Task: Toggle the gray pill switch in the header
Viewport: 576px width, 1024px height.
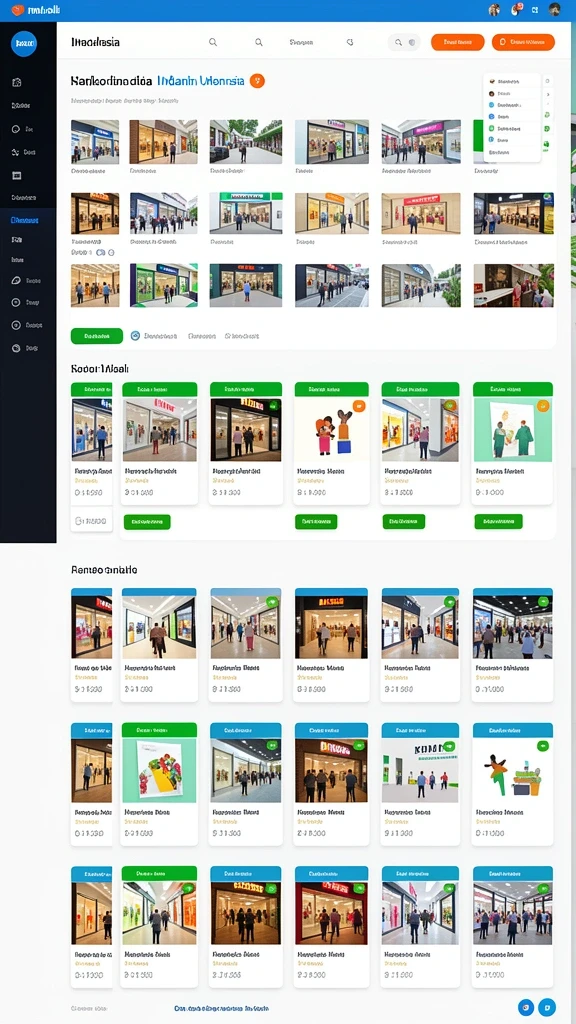Action: tap(404, 42)
